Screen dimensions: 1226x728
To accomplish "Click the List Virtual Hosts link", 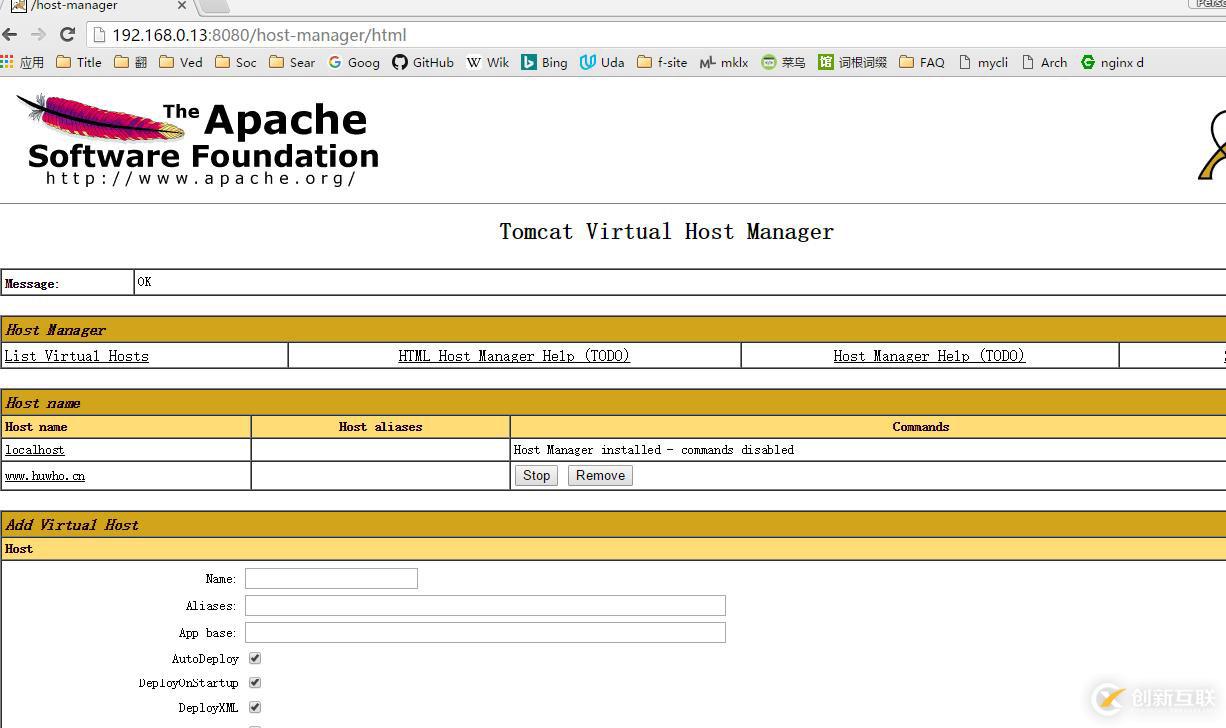I will click(77, 356).
